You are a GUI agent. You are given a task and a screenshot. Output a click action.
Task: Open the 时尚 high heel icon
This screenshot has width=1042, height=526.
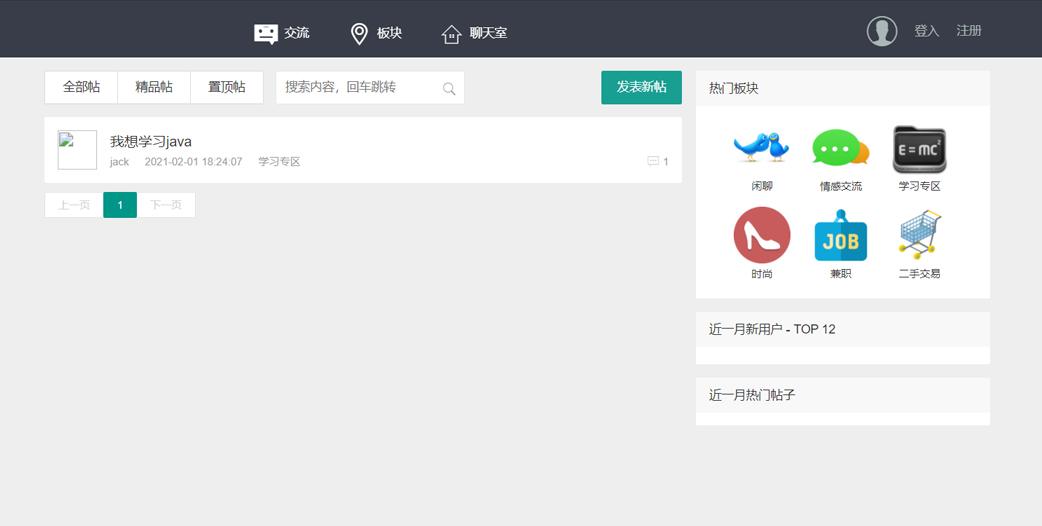761,235
